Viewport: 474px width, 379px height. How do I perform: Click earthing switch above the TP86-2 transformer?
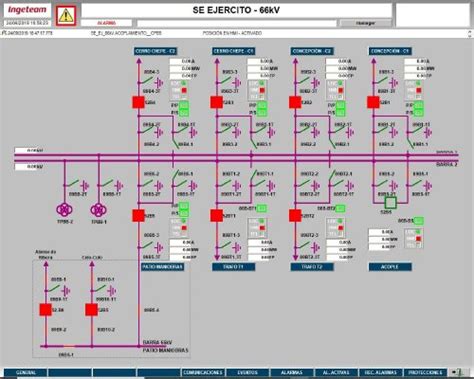coord(72,184)
